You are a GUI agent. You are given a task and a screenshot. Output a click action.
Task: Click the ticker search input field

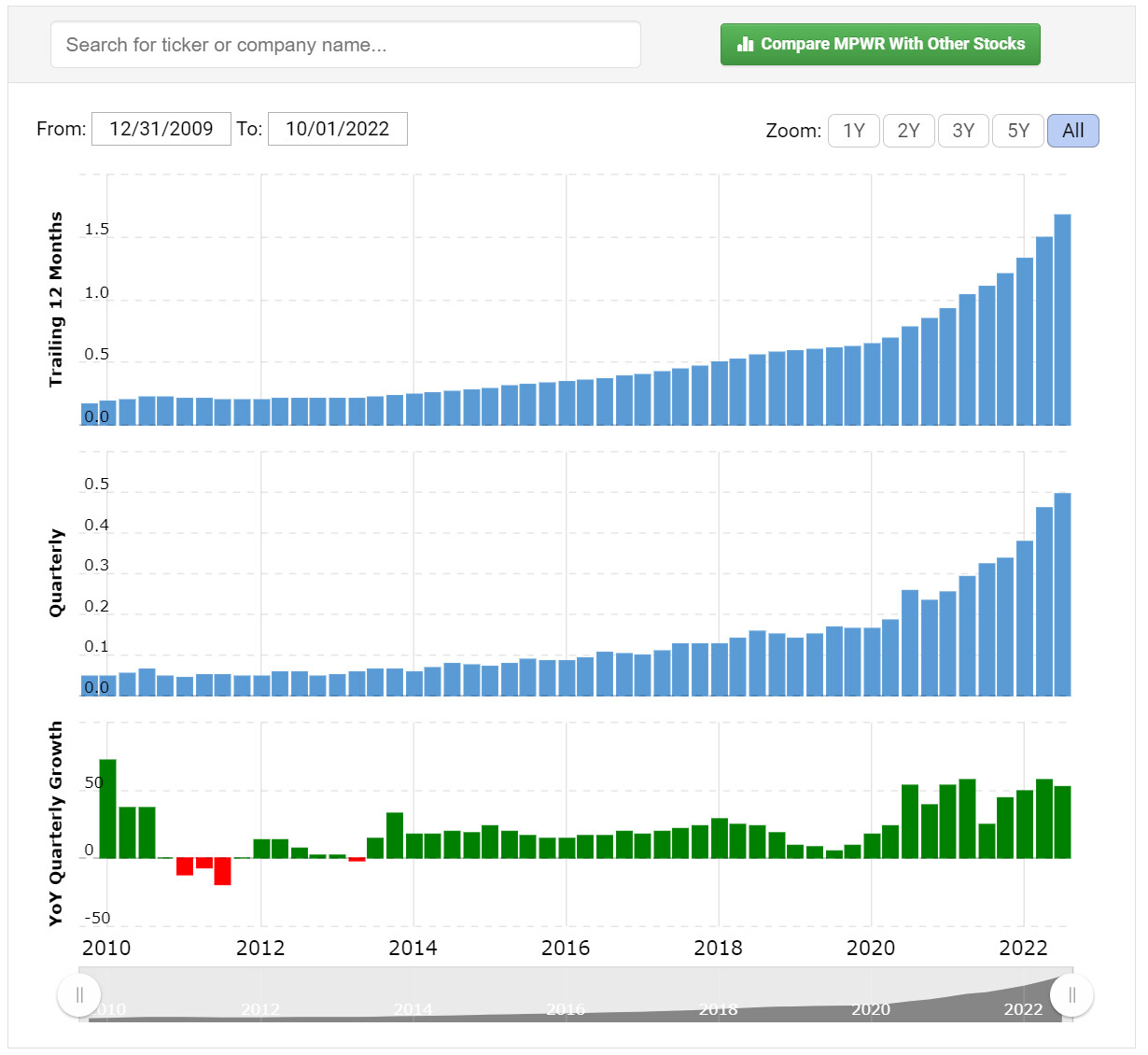pyautogui.click(x=345, y=45)
